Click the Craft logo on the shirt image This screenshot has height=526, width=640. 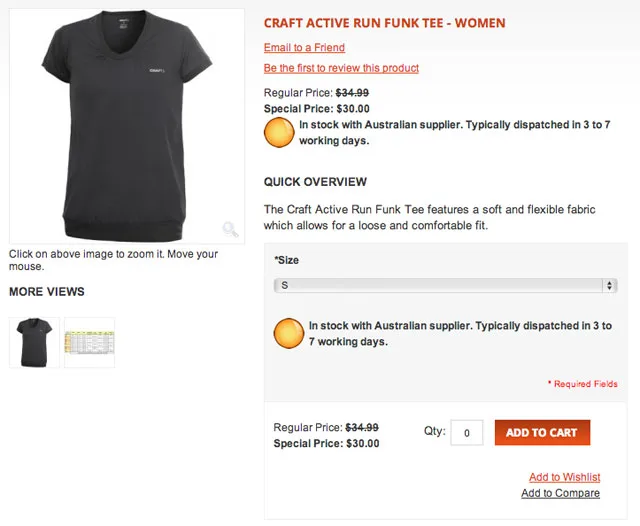pyautogui.click(x=155, y=71)
